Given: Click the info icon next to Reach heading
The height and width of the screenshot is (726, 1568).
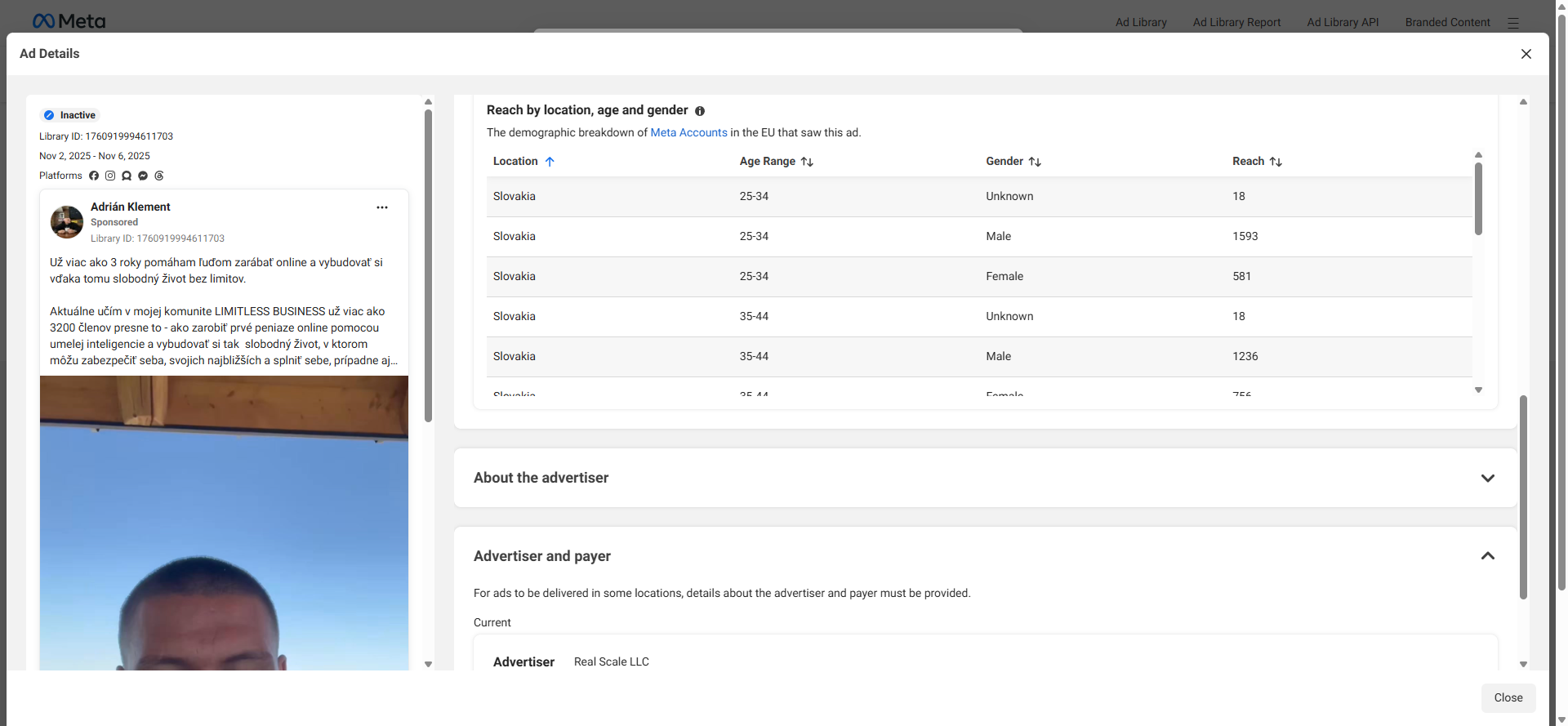Looking at the screenshot, I should tap(700, 111).
